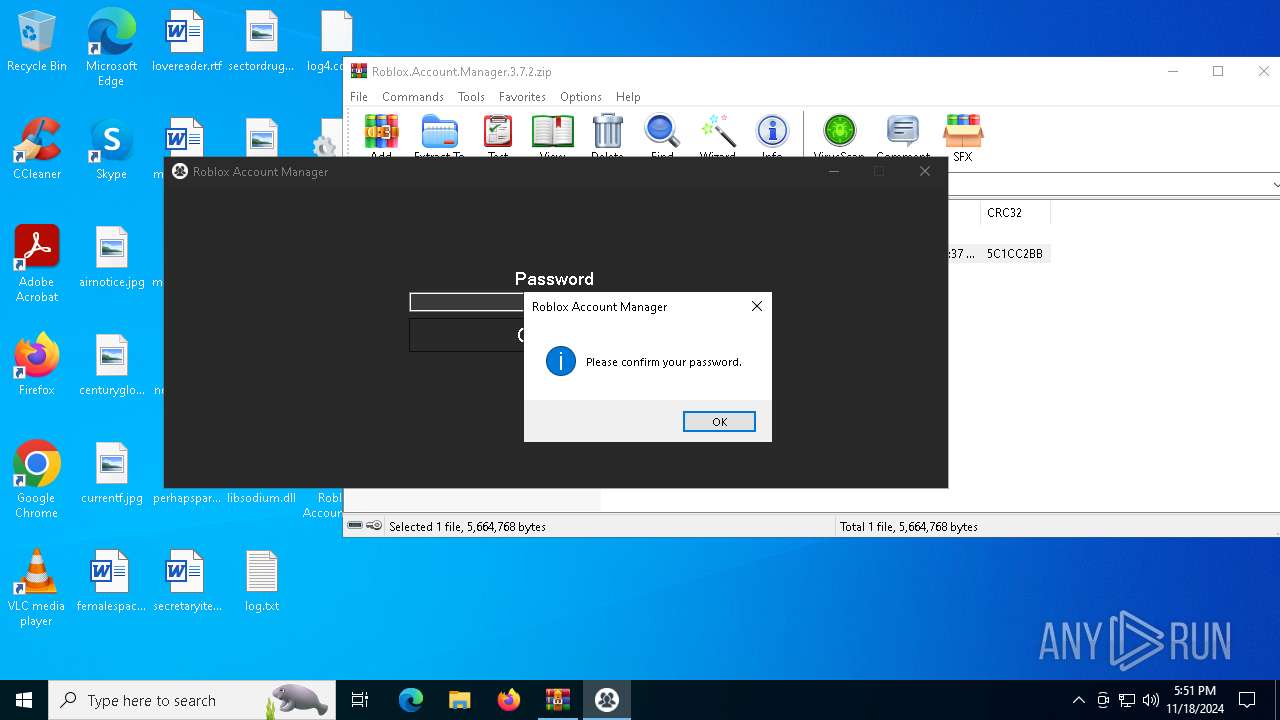
Task: Click the WinRAR Find toolbar icon
Action: [x=662, y=136]
